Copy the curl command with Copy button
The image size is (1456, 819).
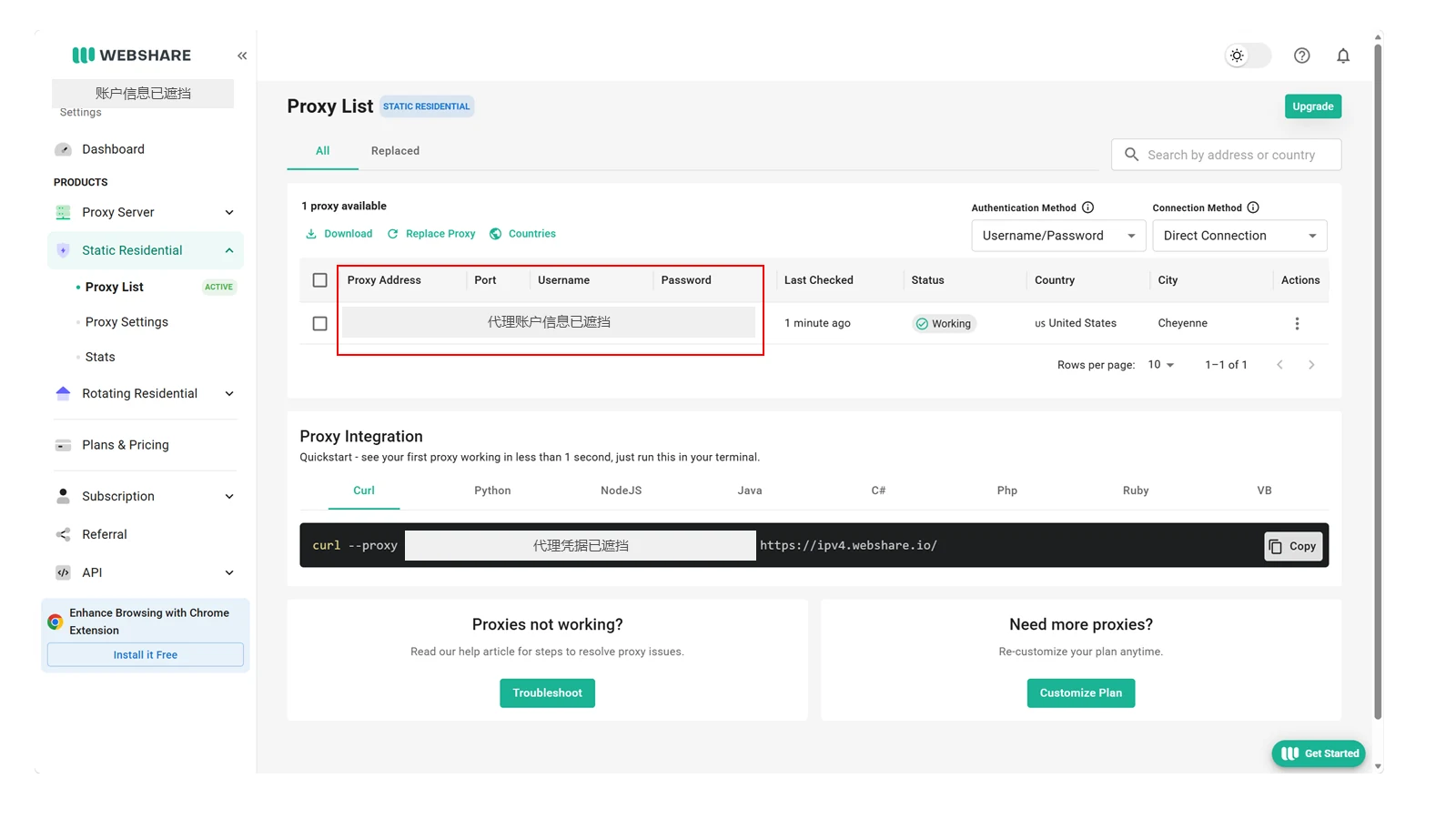(x=1293, y=546)
